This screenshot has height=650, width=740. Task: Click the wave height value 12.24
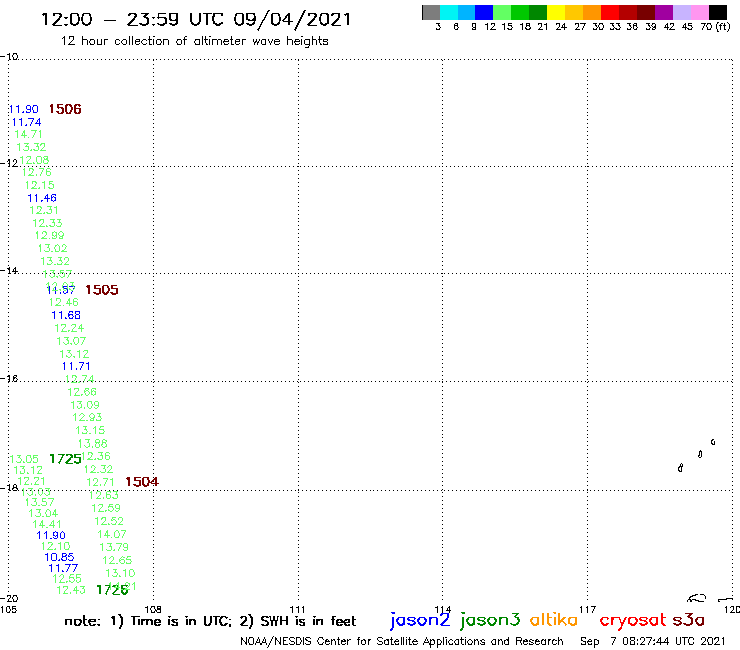tap(69, 328)
